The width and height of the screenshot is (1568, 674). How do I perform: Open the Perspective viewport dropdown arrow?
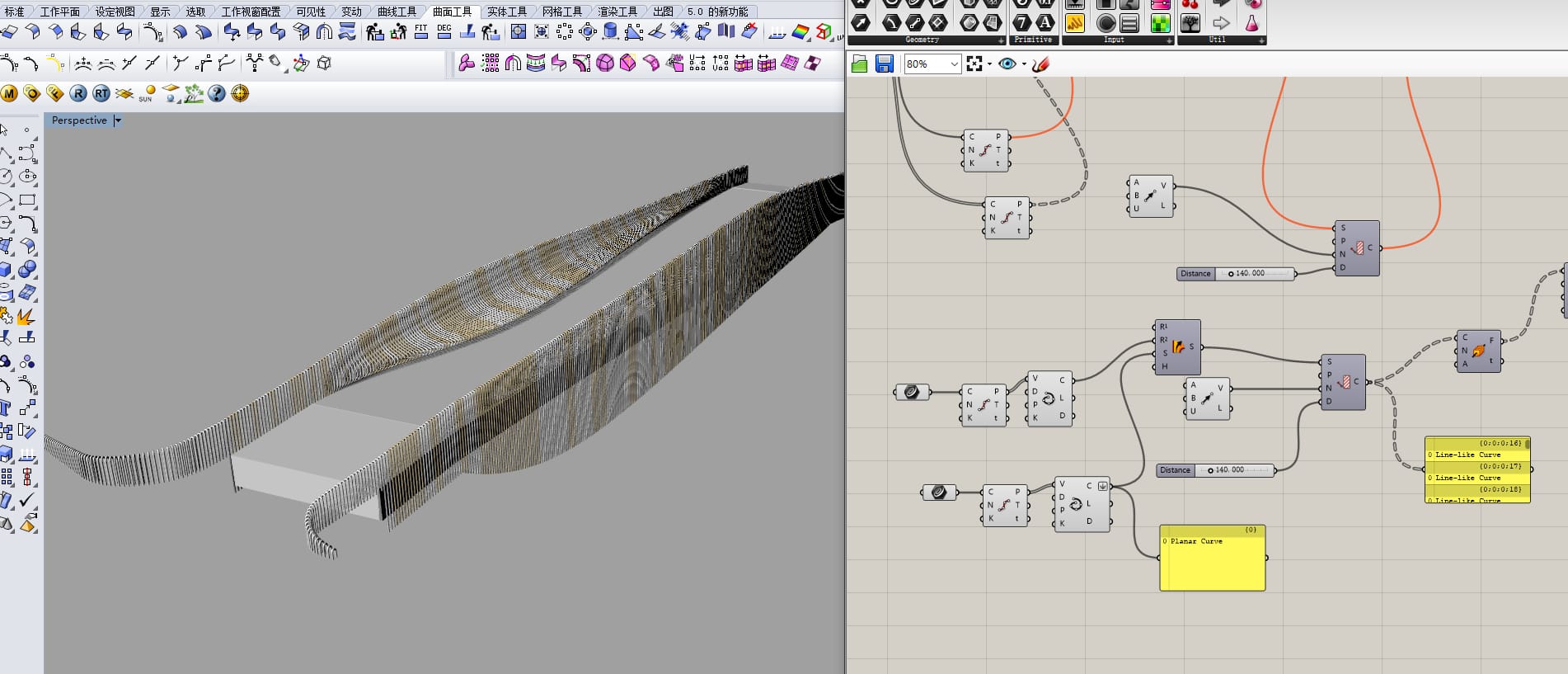tap(118, 120)
